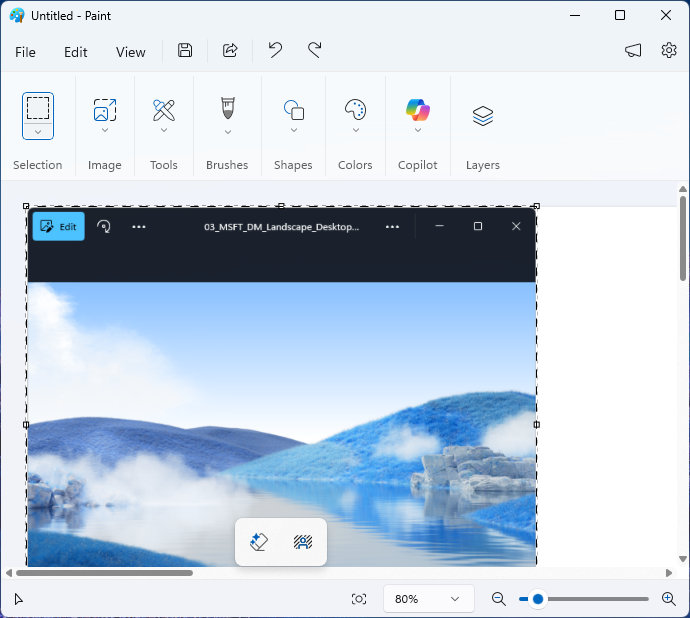The height and width of the screenshot is (618, 690).
Task: Click the horizontal scrollbar thumb
Action: (104, 573)
